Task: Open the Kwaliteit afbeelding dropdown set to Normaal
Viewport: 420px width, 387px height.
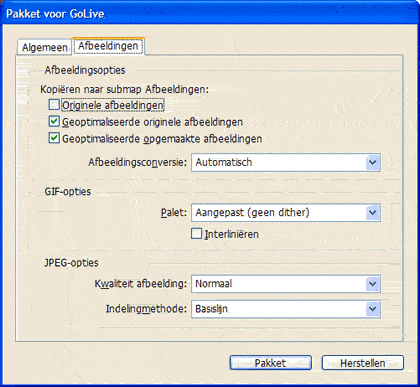Action: click(x=286, y=284)
